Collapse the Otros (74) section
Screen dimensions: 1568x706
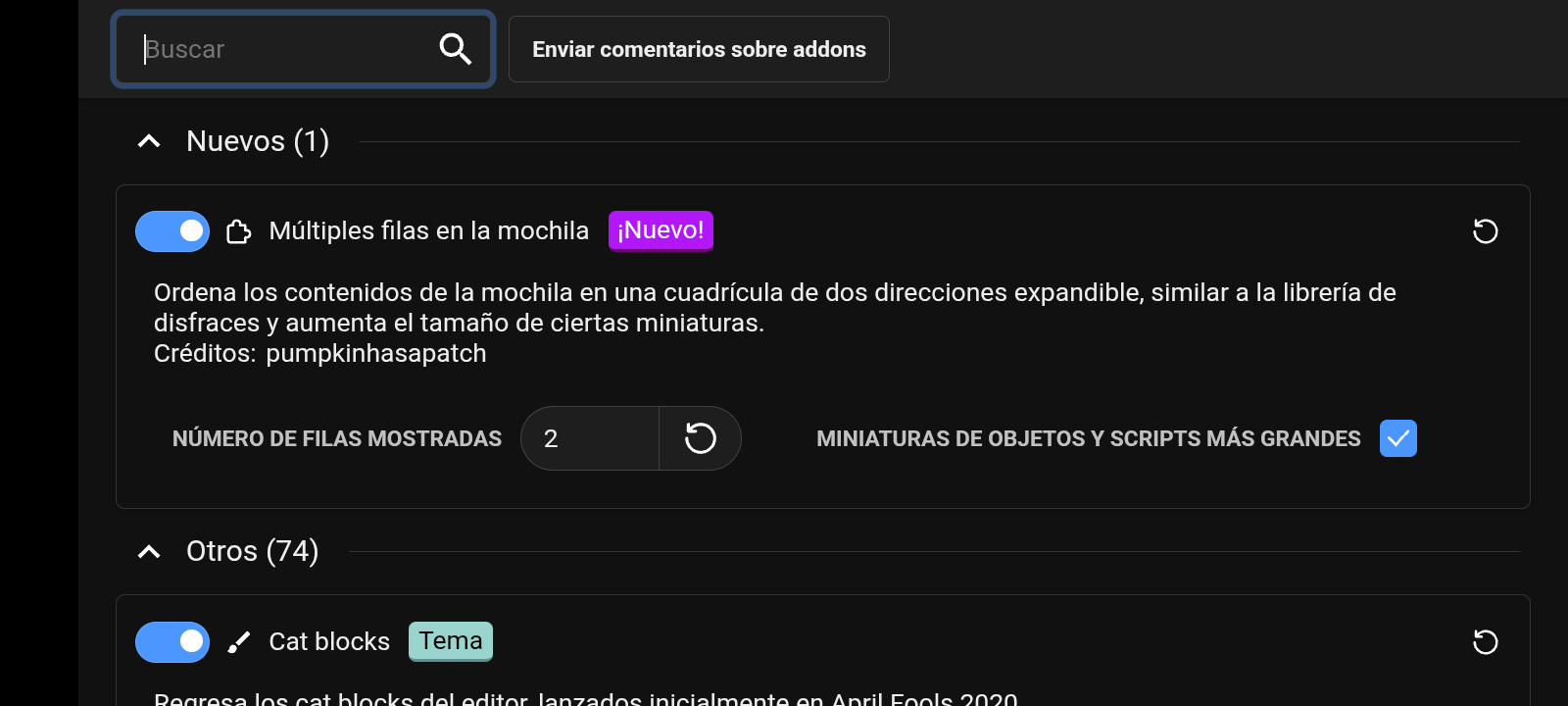pos(149,551)
